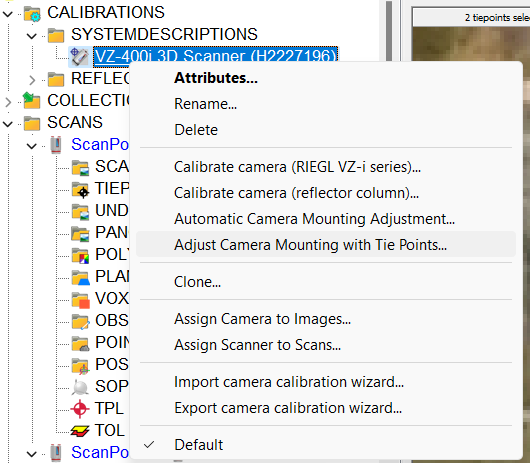Click the scanner icon beside the first ScanPo entry
Image resolution: width=530 pixels, height=463 pixels.
coord(56,145)
